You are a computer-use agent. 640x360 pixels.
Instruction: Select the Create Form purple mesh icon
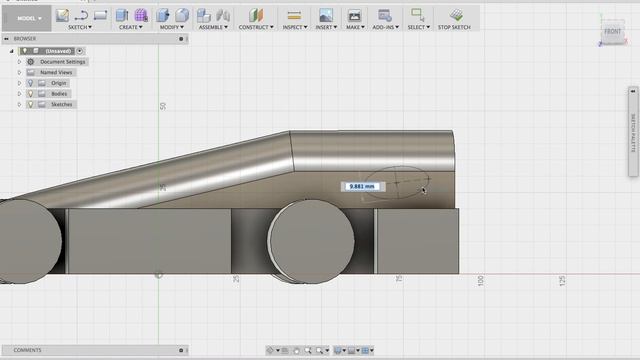point(141,16)
